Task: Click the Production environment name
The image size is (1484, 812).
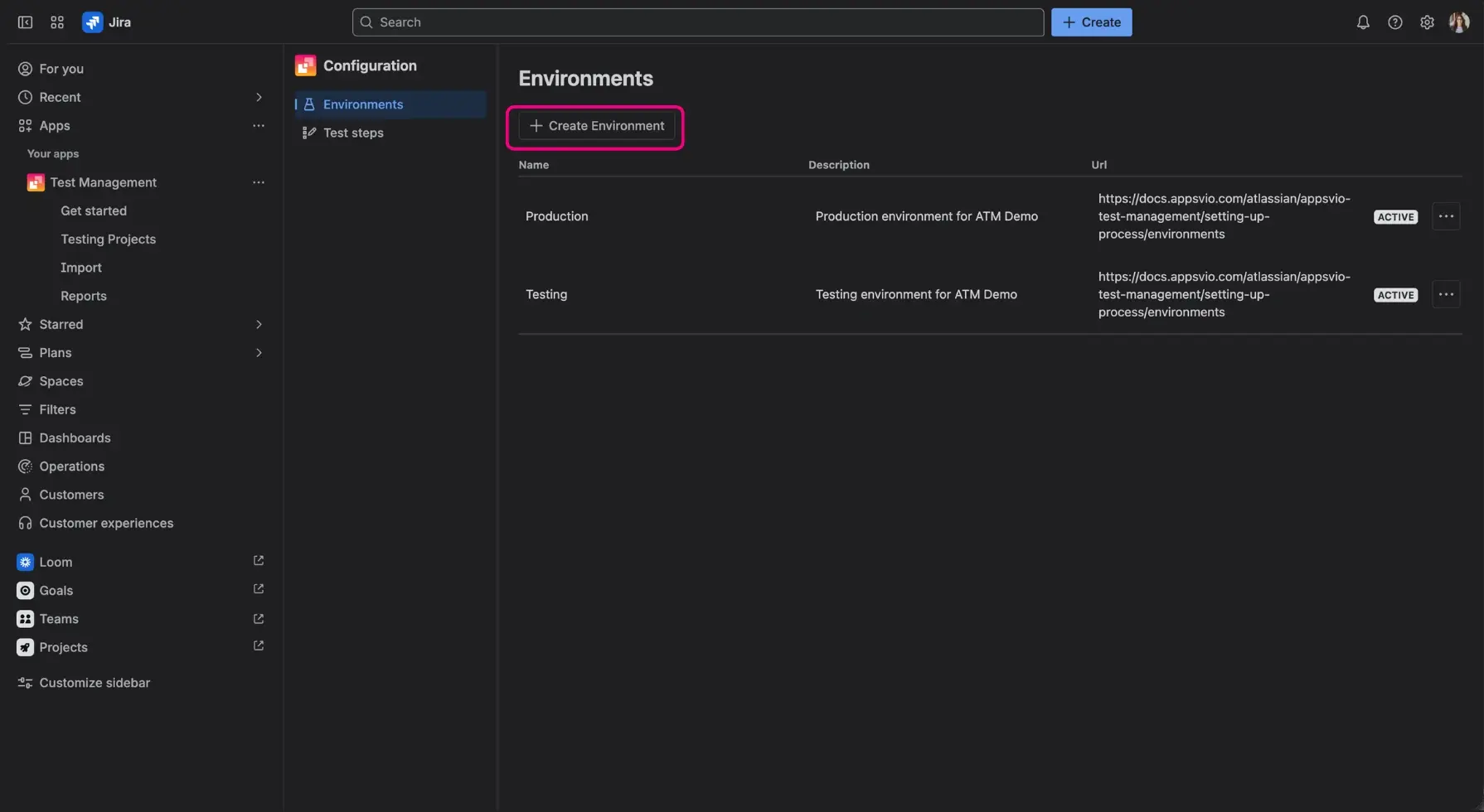Action: [557, 216]
